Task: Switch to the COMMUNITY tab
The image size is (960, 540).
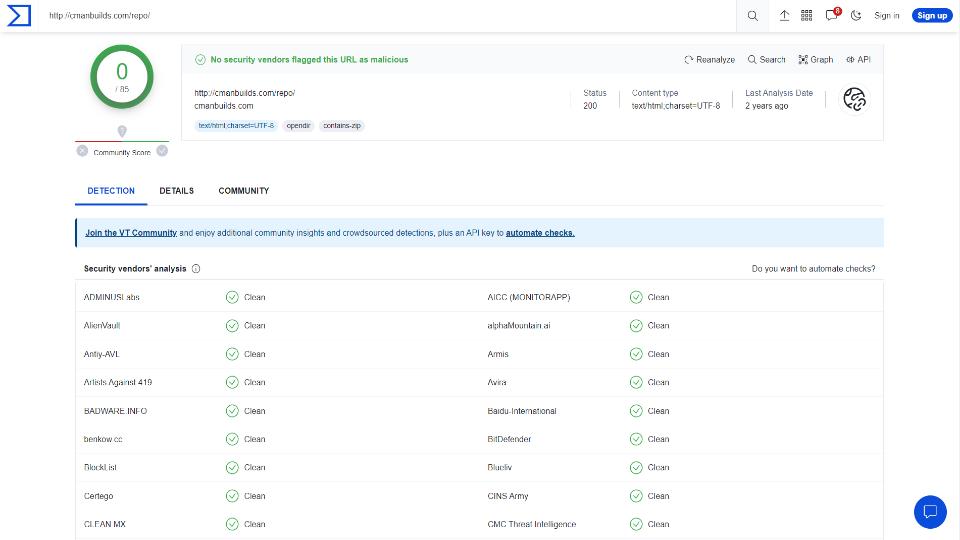Action: coord(244,191)
